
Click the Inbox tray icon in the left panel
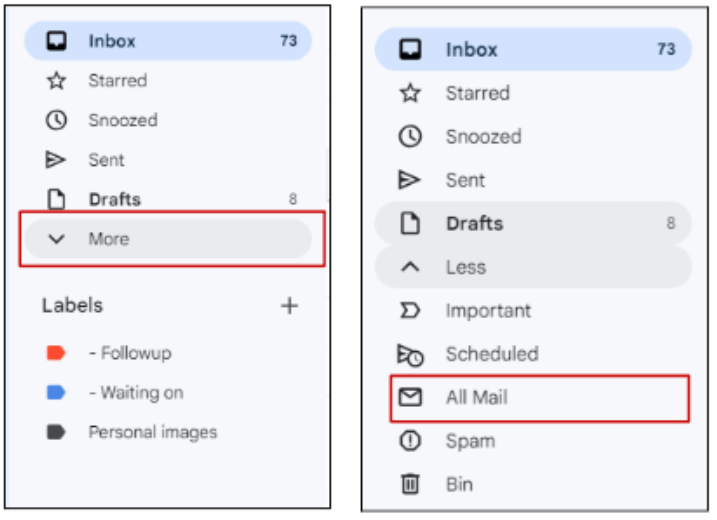coord(57,41)
